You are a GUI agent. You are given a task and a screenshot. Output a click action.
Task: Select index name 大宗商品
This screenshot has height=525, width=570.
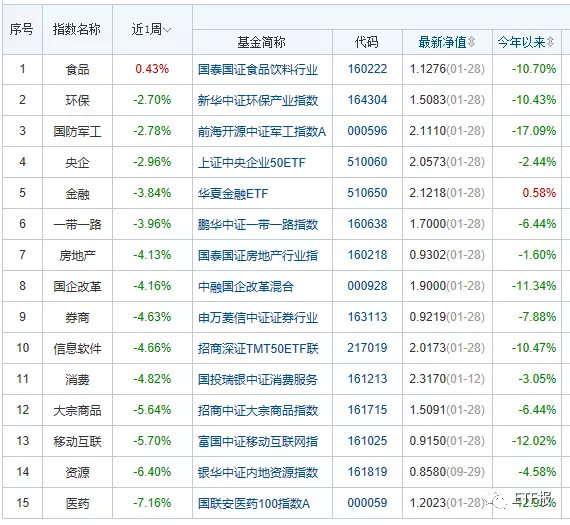pyautogui.click(x=77, y=410)
